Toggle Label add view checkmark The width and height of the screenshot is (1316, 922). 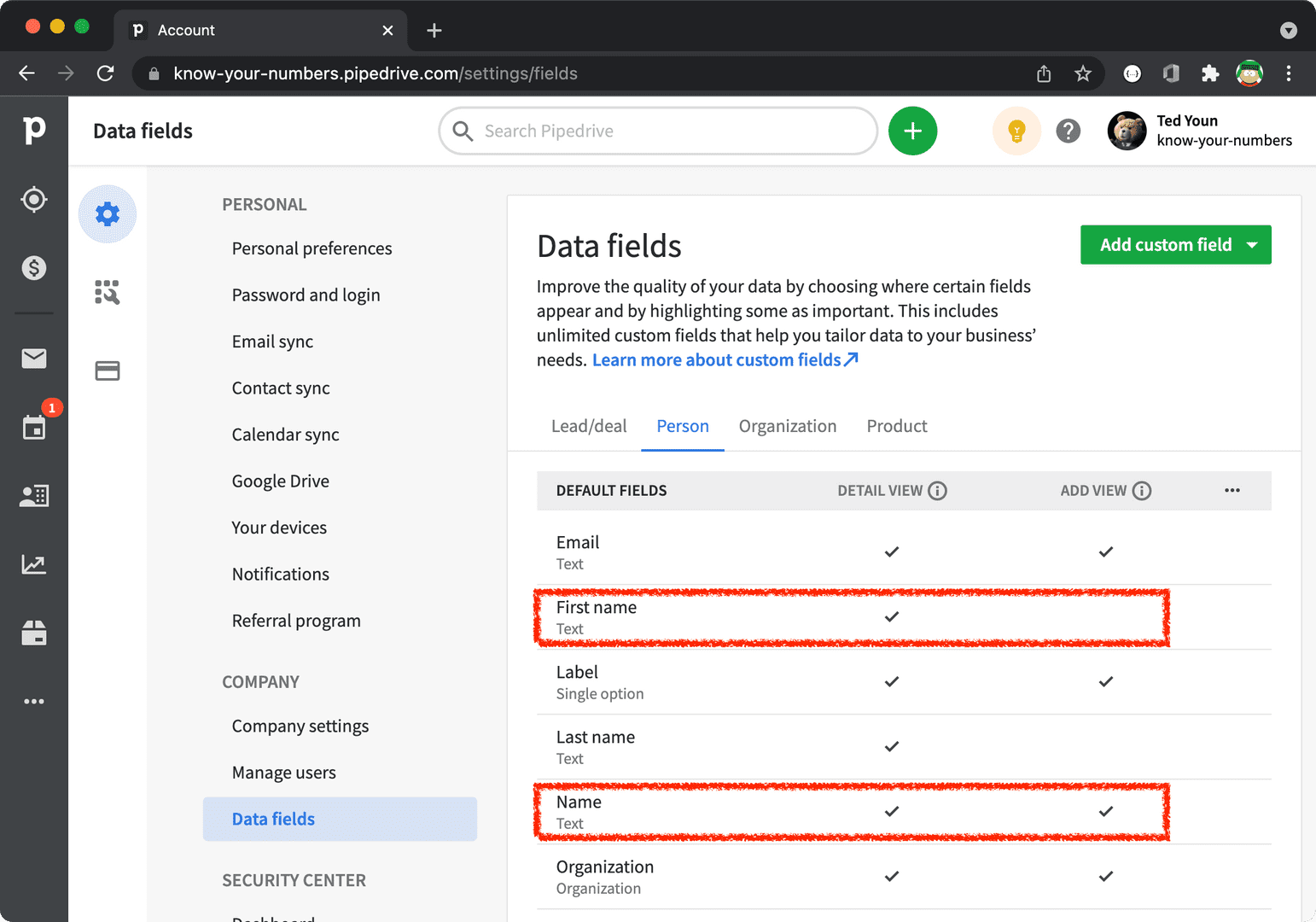click(1106, 681)
